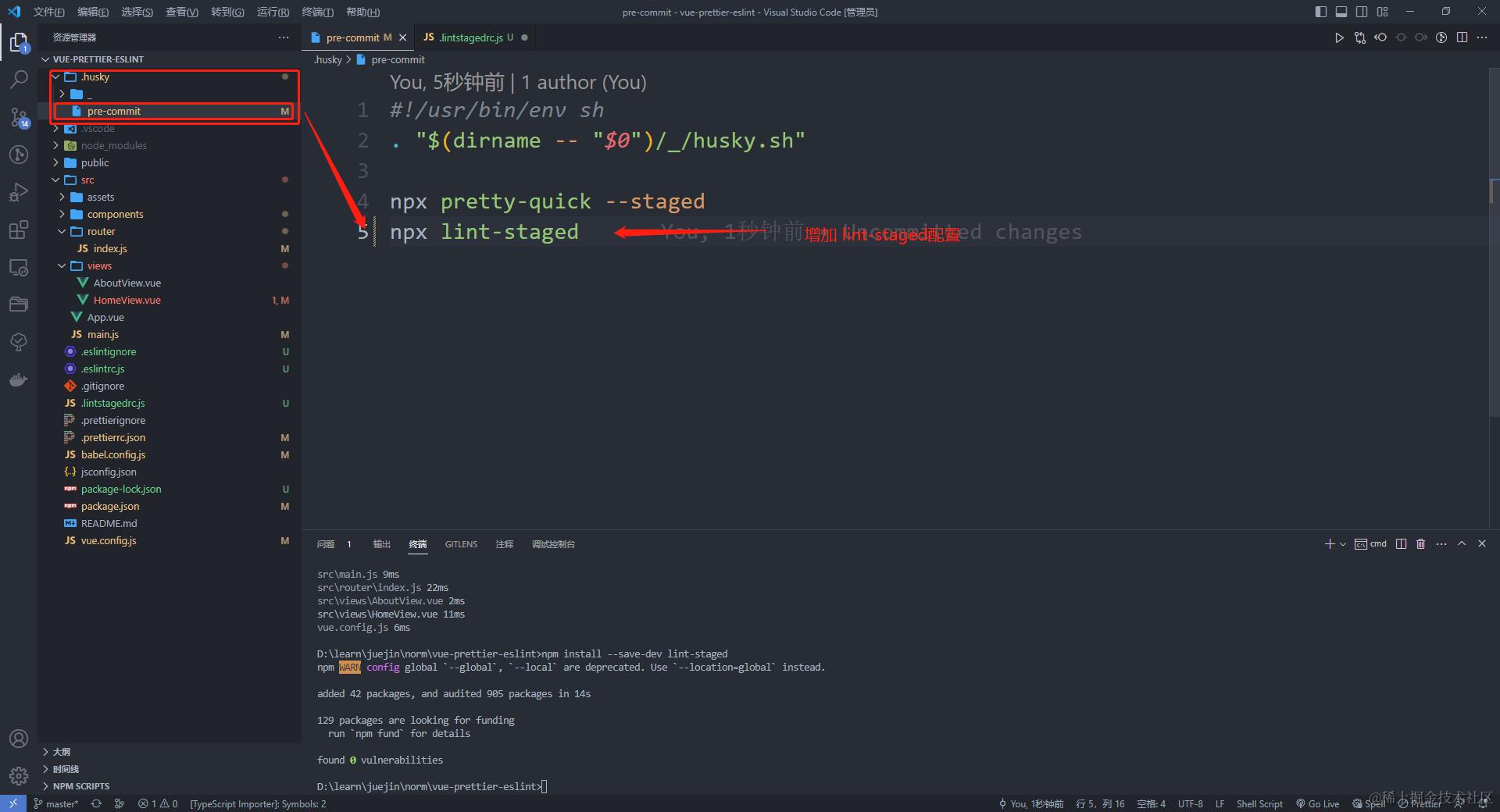Viewport: 1500px width, 812px height.
Task: Split the terminal pane
Action: pyautogui.click(x=1402, y=544)
